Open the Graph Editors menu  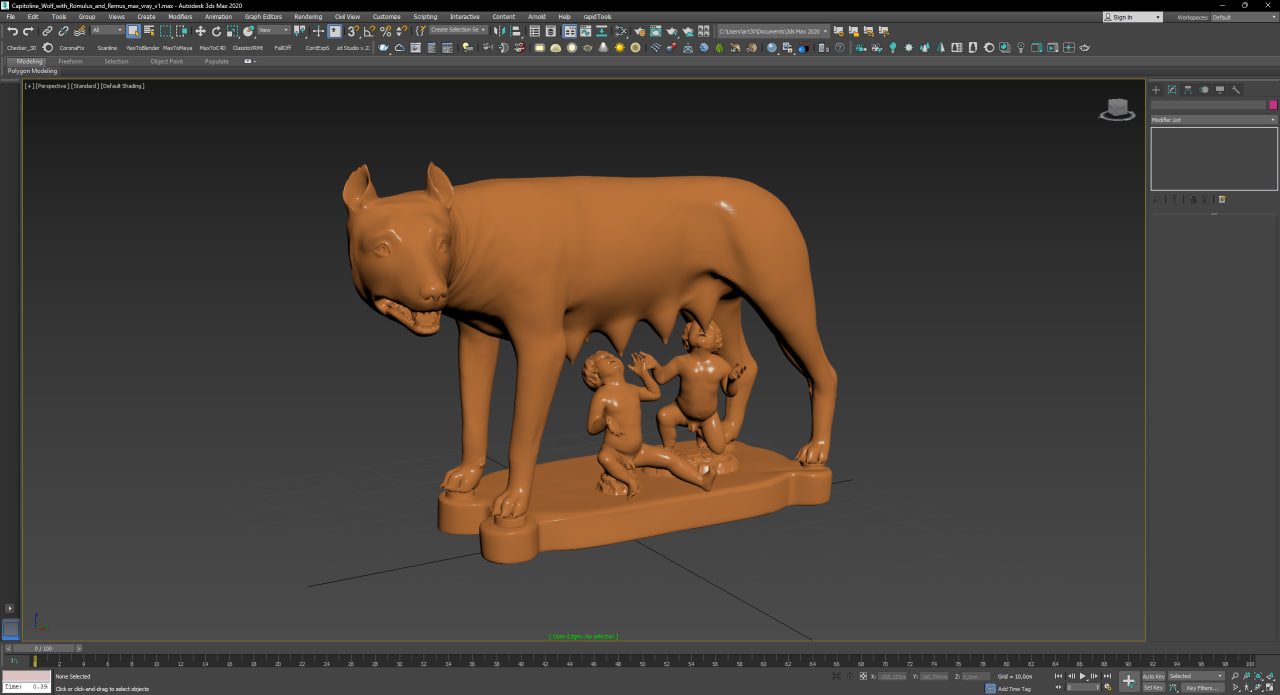tap(263, 17)
